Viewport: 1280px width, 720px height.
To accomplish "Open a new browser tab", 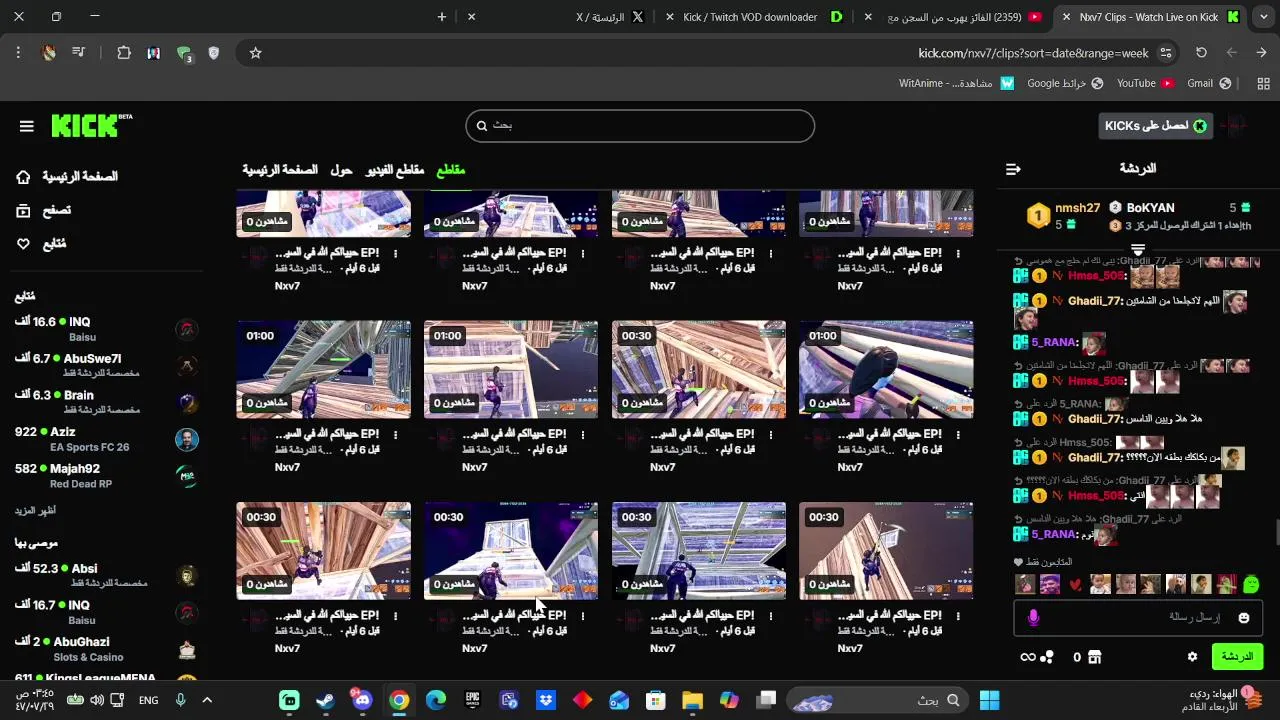I will click(442, 17).
